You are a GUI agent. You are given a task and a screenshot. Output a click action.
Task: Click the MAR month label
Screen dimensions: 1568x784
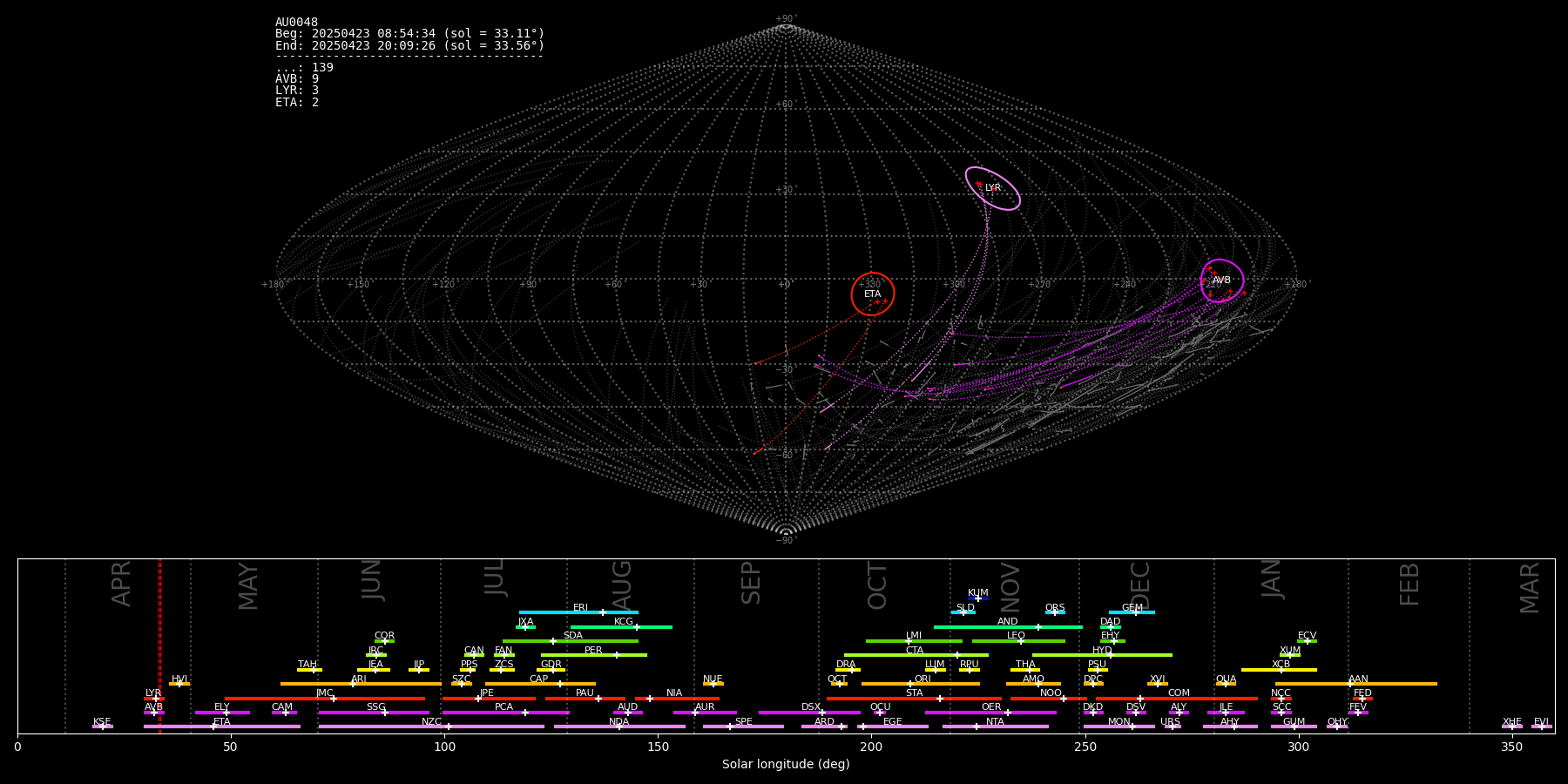[1531, 588]
